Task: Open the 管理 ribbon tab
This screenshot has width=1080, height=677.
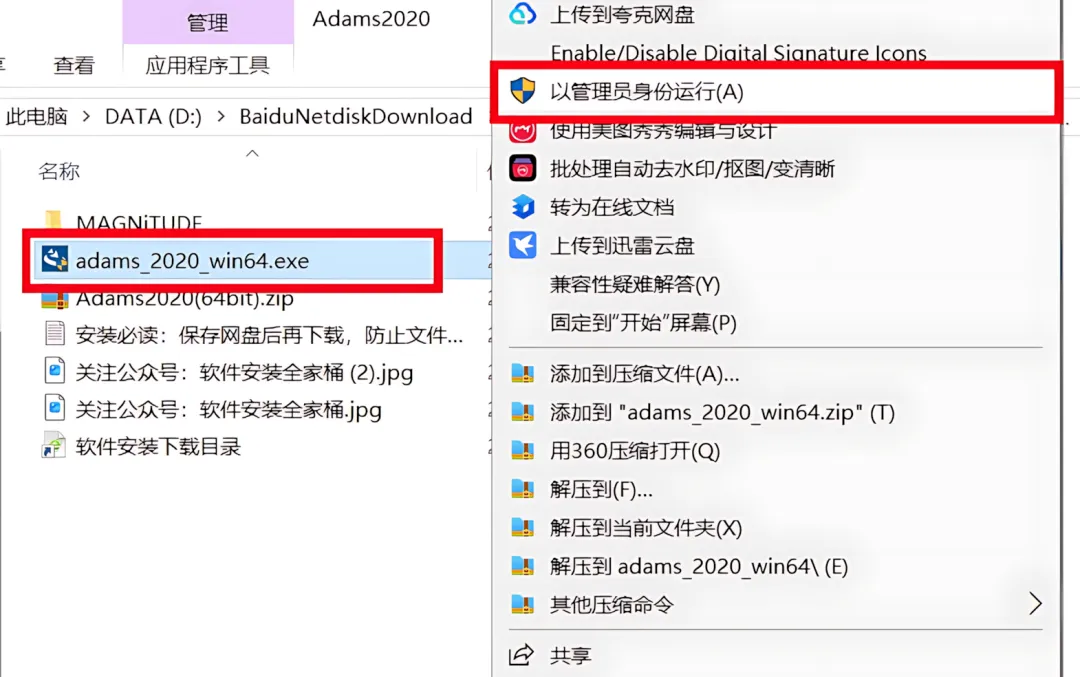Action: click(x=207, y=22)
